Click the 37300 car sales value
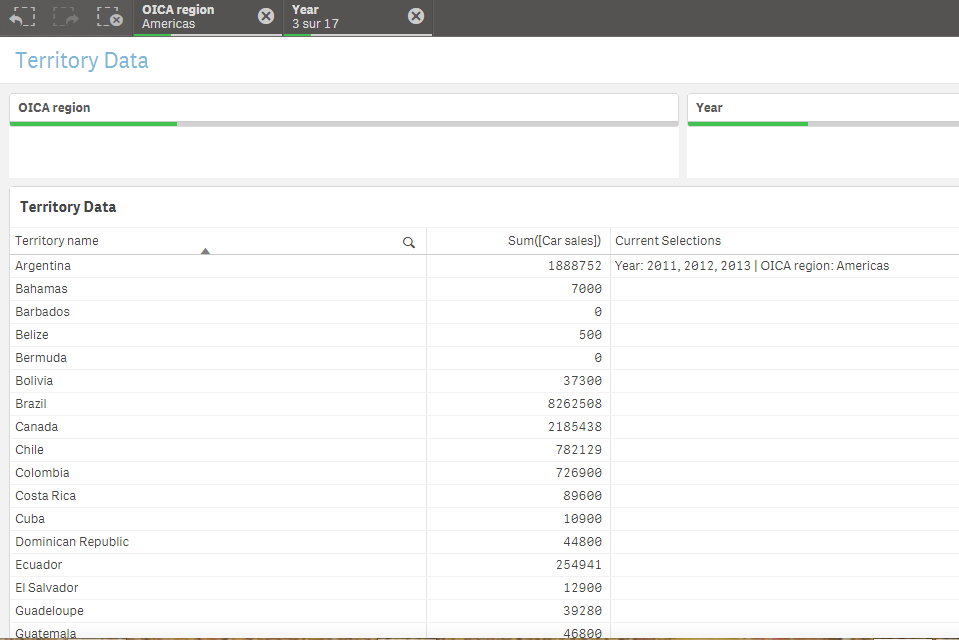Viewport: 959px width, 640px height. (582, 381)
